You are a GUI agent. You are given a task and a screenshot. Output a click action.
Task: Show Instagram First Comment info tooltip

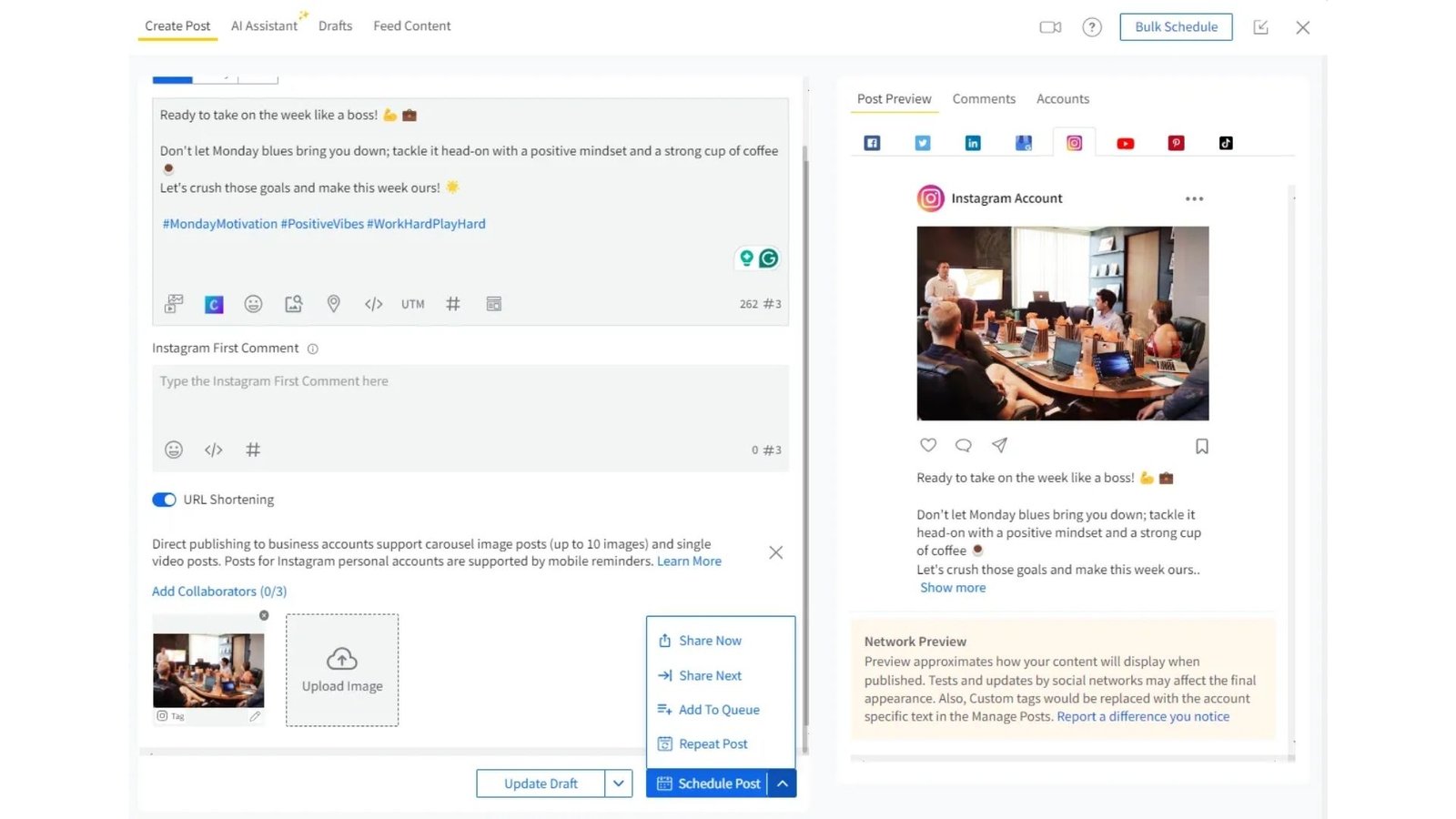pos(313,349)
